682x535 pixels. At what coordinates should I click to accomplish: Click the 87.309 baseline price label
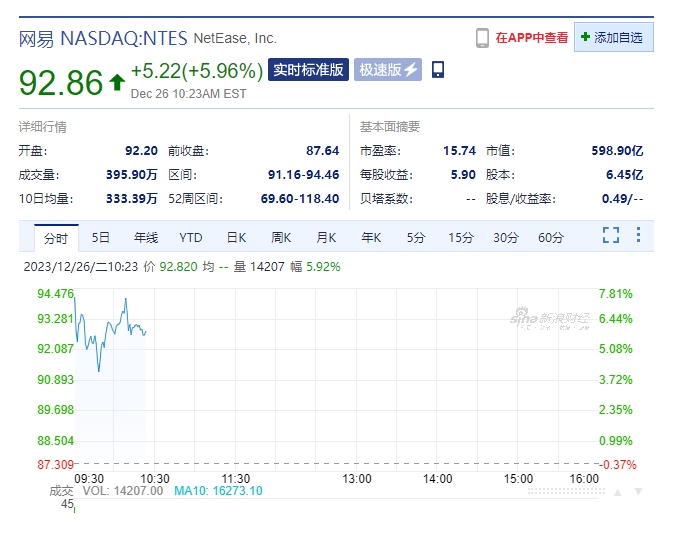[x=55, y=465]
